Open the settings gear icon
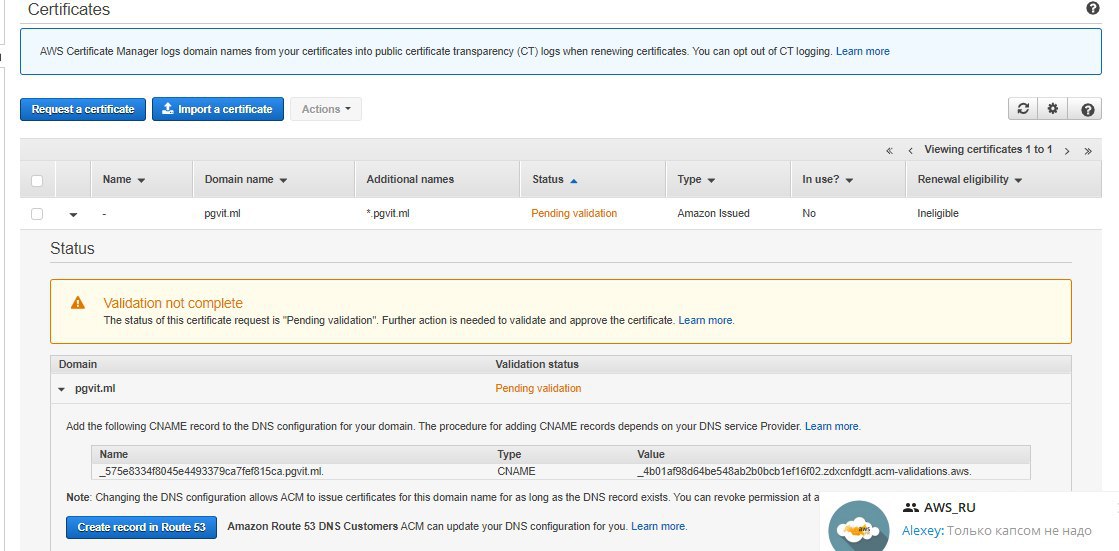Screen dimensions: 1119x551 point(1052,109)
